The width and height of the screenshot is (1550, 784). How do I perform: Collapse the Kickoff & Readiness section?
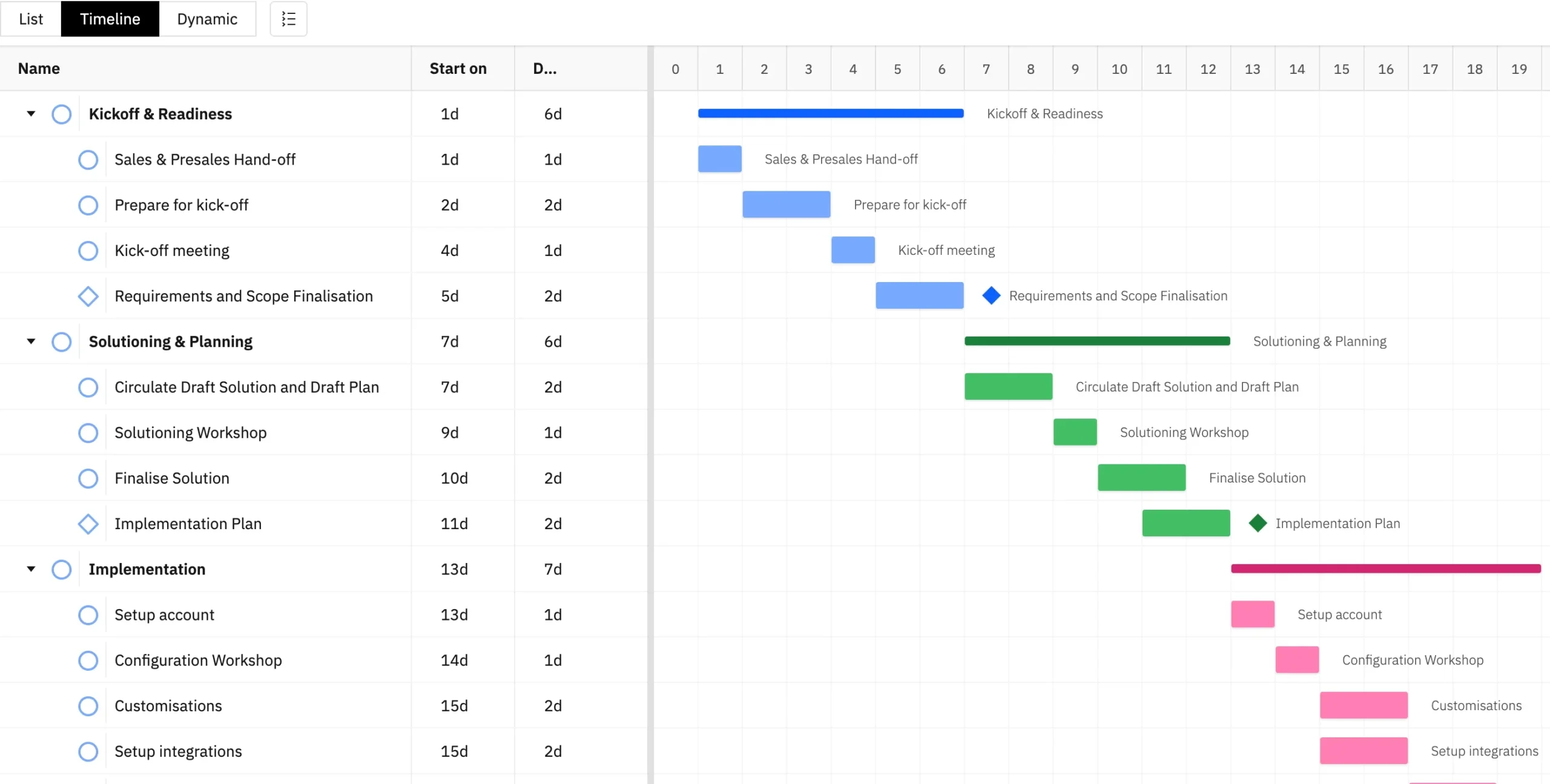[31, 114]
